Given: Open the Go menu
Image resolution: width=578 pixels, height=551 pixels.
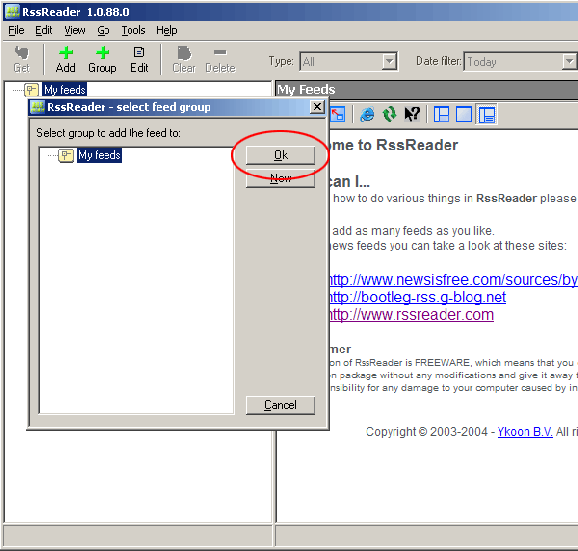Looking at the screenshot, I should pyautogui.click(x=104, y=30).
